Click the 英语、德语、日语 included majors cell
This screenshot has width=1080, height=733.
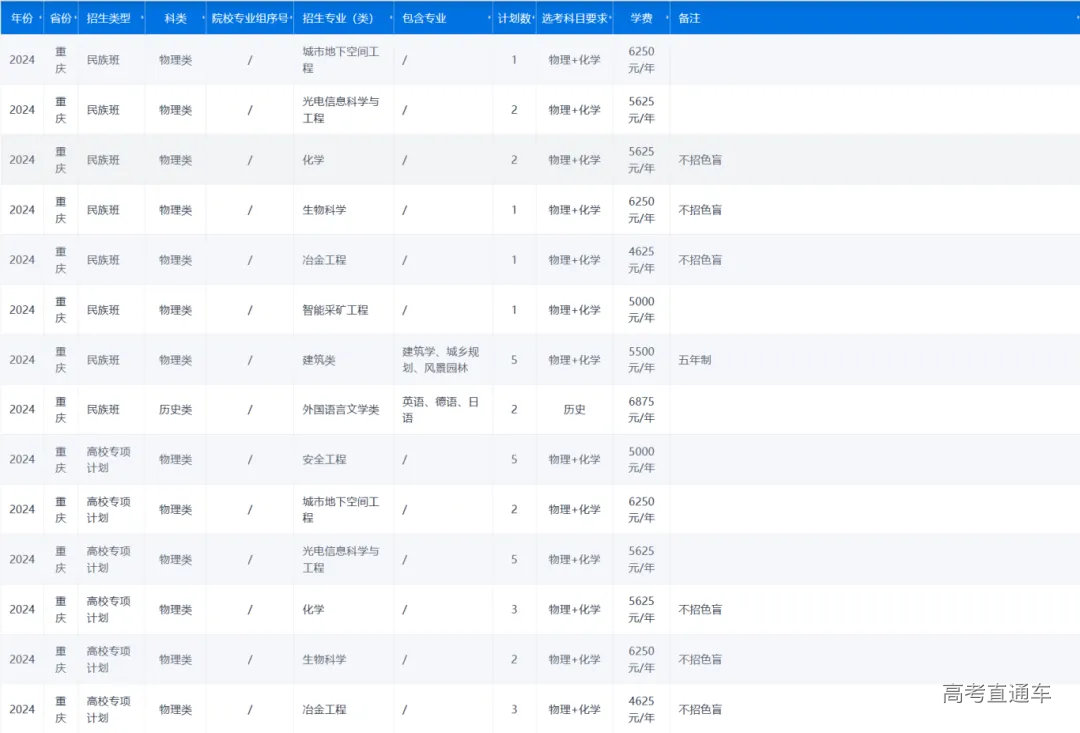440,409
